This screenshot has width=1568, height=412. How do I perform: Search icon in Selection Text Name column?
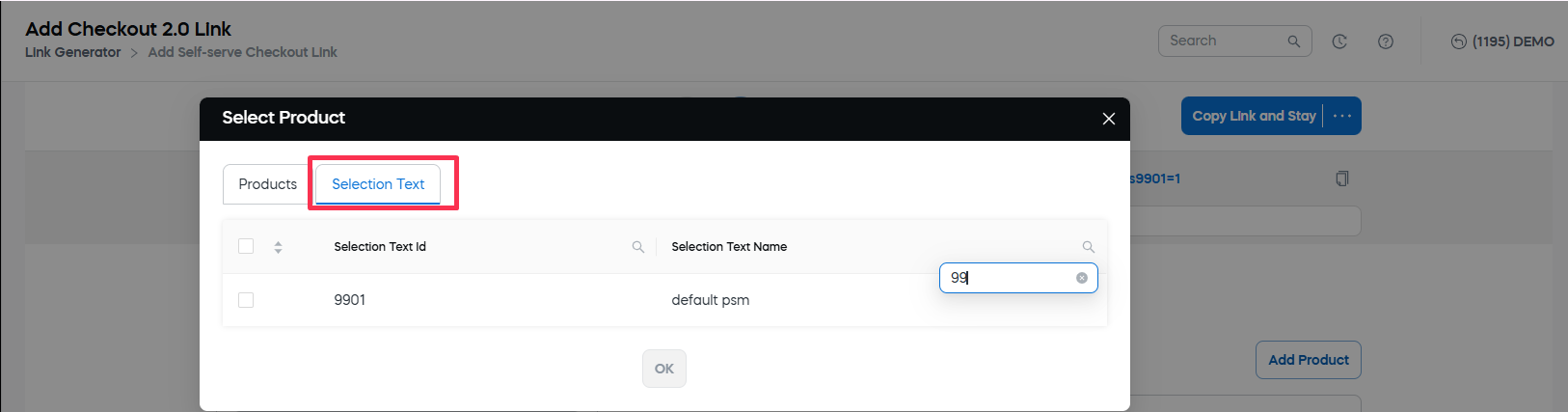click(1088, 247)
